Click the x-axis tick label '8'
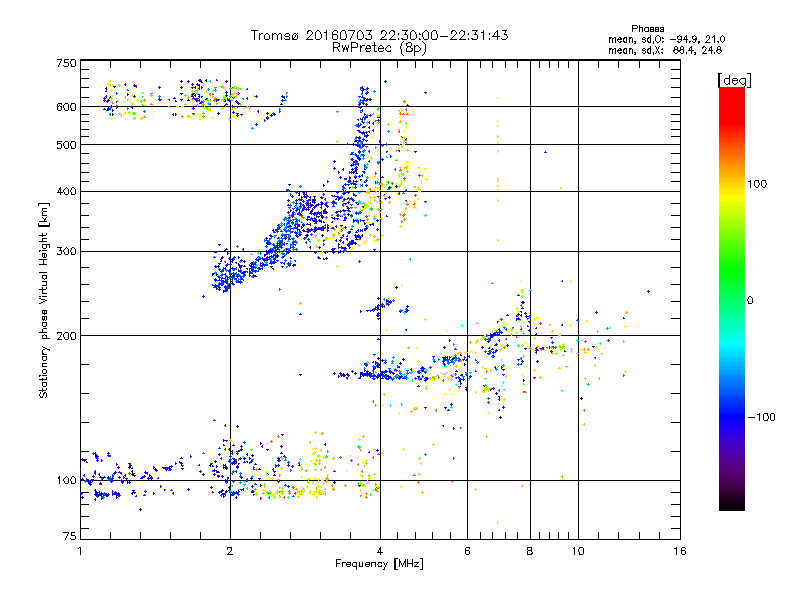Image resolution: width=800 pixels, height=600 pixels. point(530,551)
